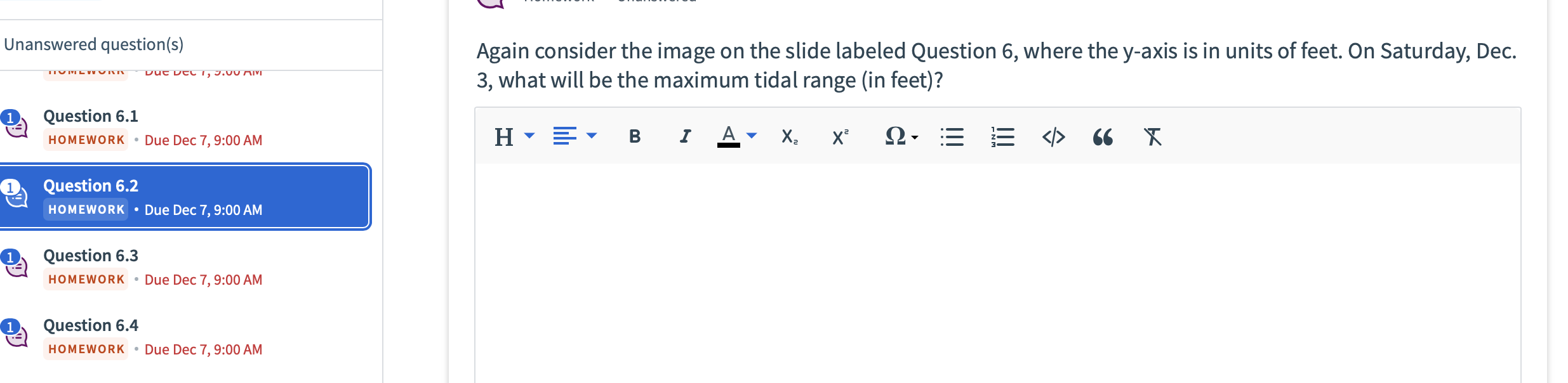
Task: Select Question 6.3 in the sidebar
Action: pos(90,255)
